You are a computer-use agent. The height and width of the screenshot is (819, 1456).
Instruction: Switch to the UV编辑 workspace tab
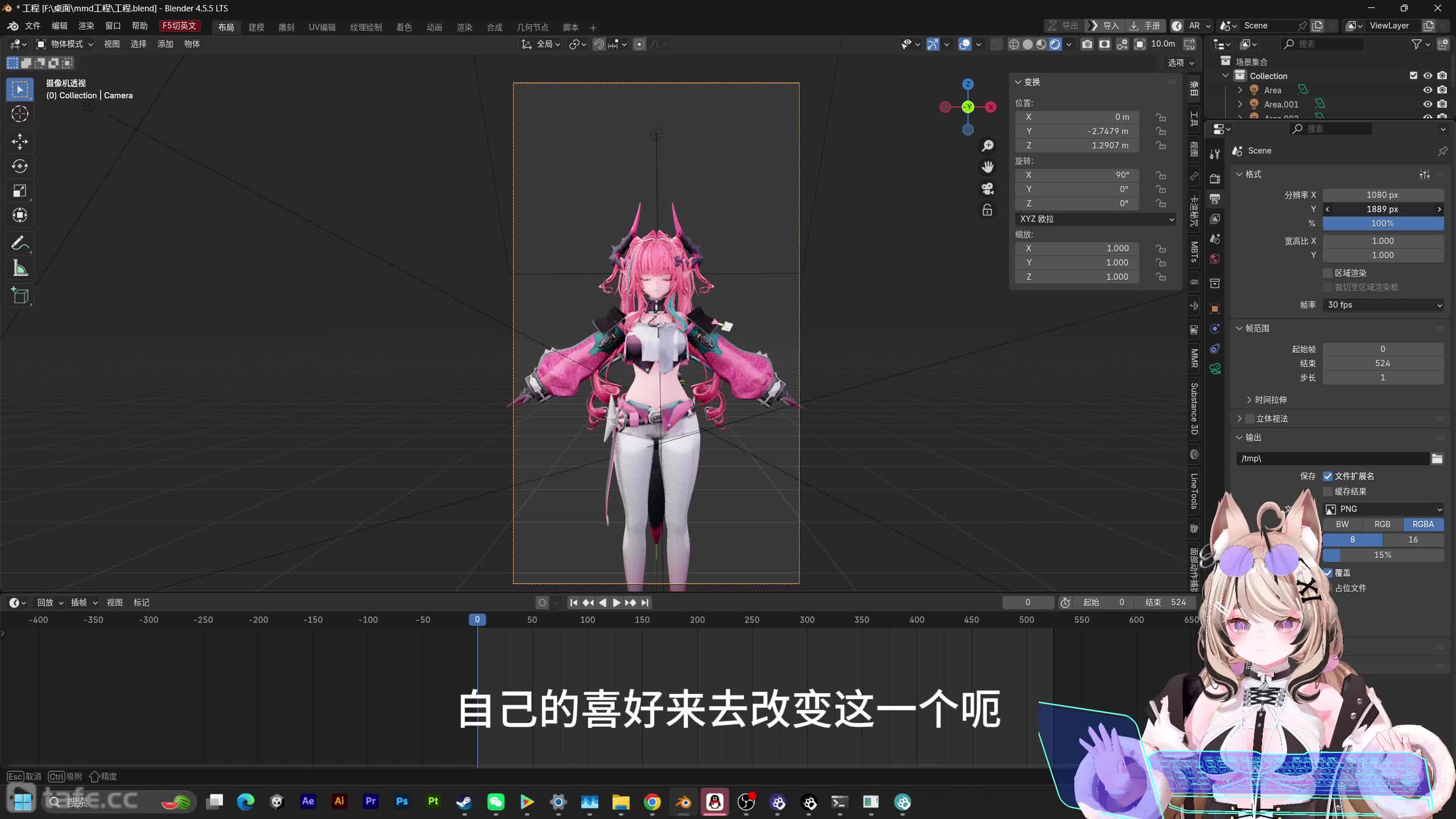(322, 27)
